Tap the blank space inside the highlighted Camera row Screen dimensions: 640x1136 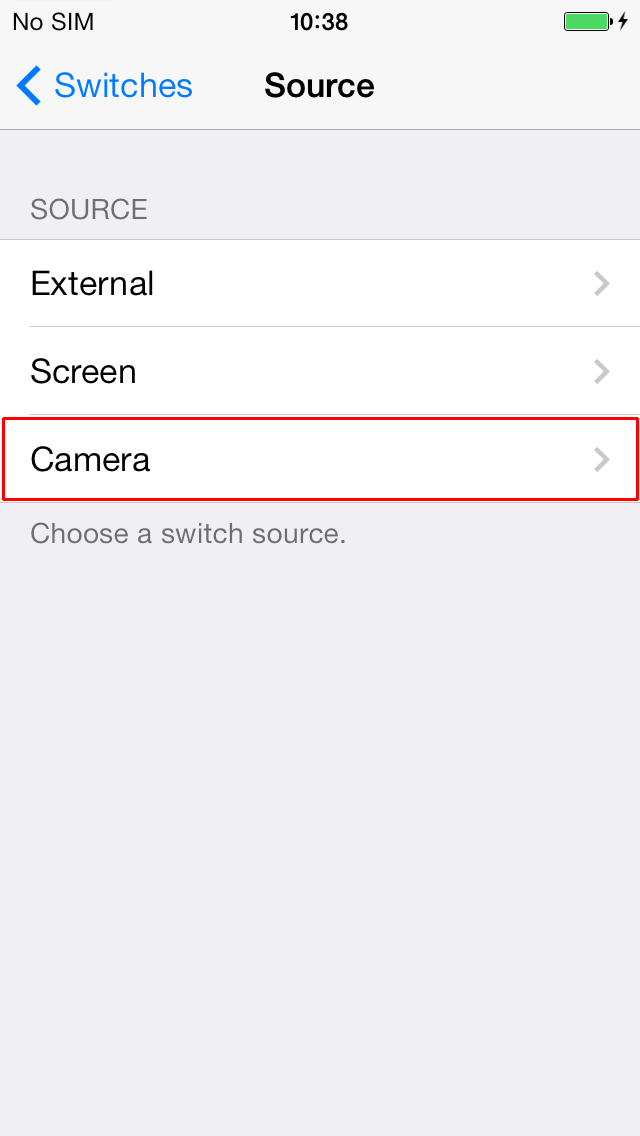370,459
